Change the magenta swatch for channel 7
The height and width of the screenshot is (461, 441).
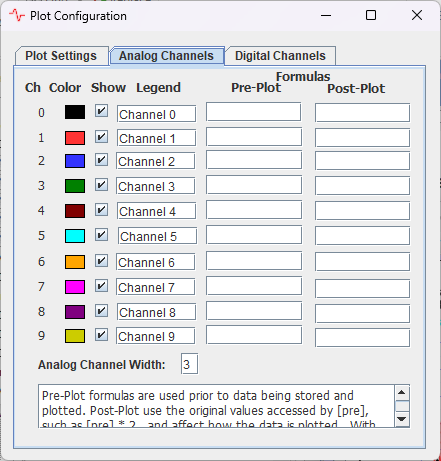(x=75, y=287)
